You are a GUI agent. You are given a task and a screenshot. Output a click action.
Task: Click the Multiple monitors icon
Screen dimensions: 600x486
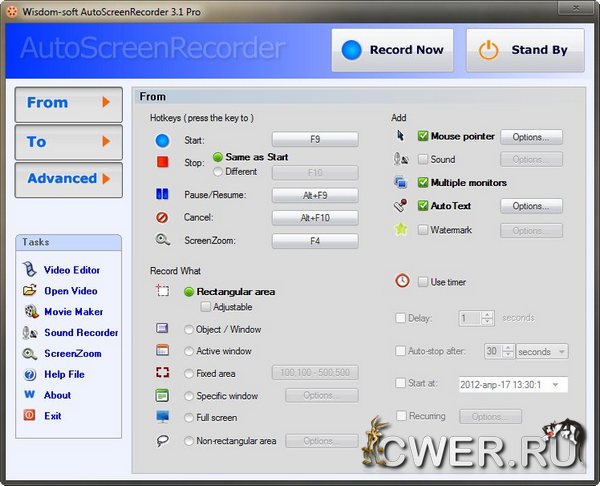coord(401,182)
